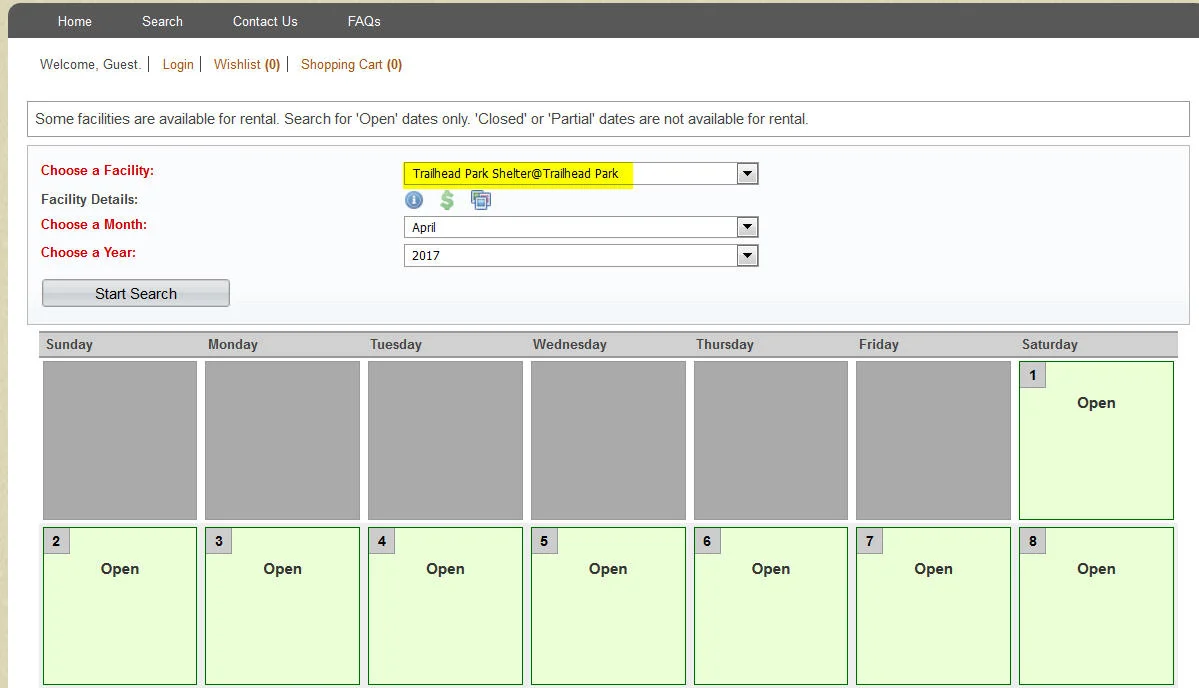Viewport: 1199px width, 688px height.
Task: Click the Saturday column header
Action: click(1050, 345)
